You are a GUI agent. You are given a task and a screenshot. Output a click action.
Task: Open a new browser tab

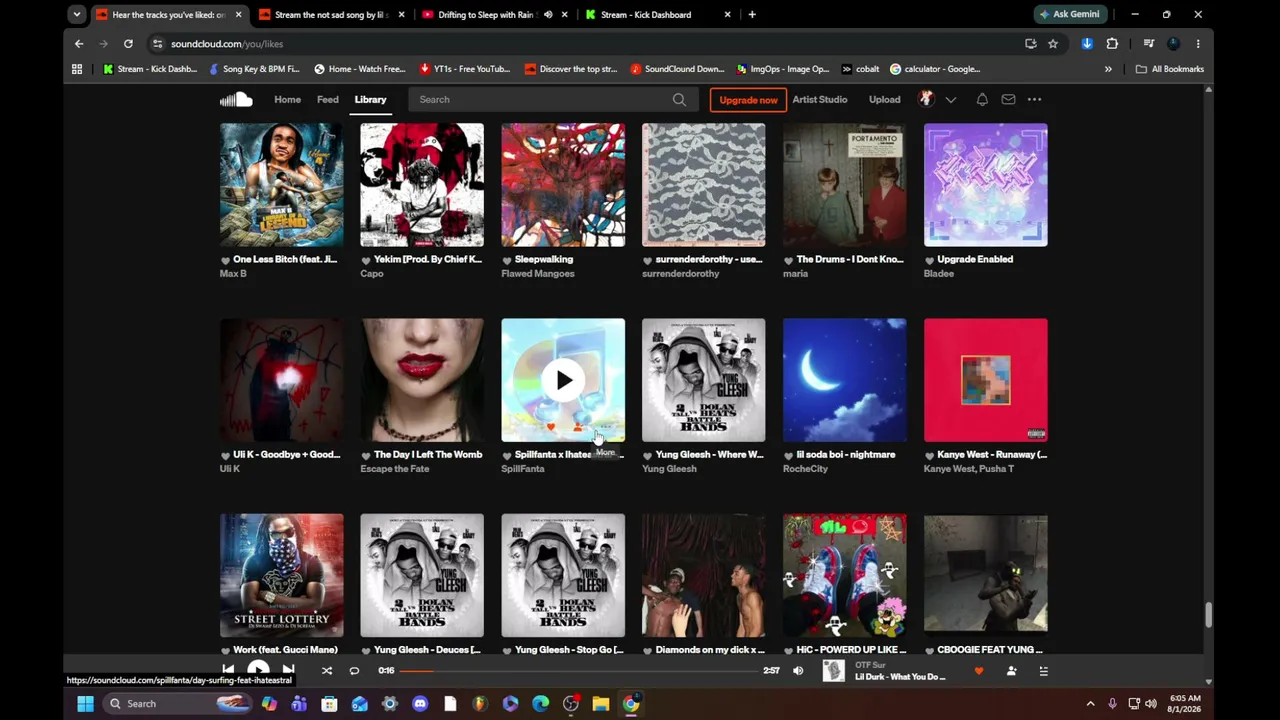pyautogui.click(x=752, y=15)
